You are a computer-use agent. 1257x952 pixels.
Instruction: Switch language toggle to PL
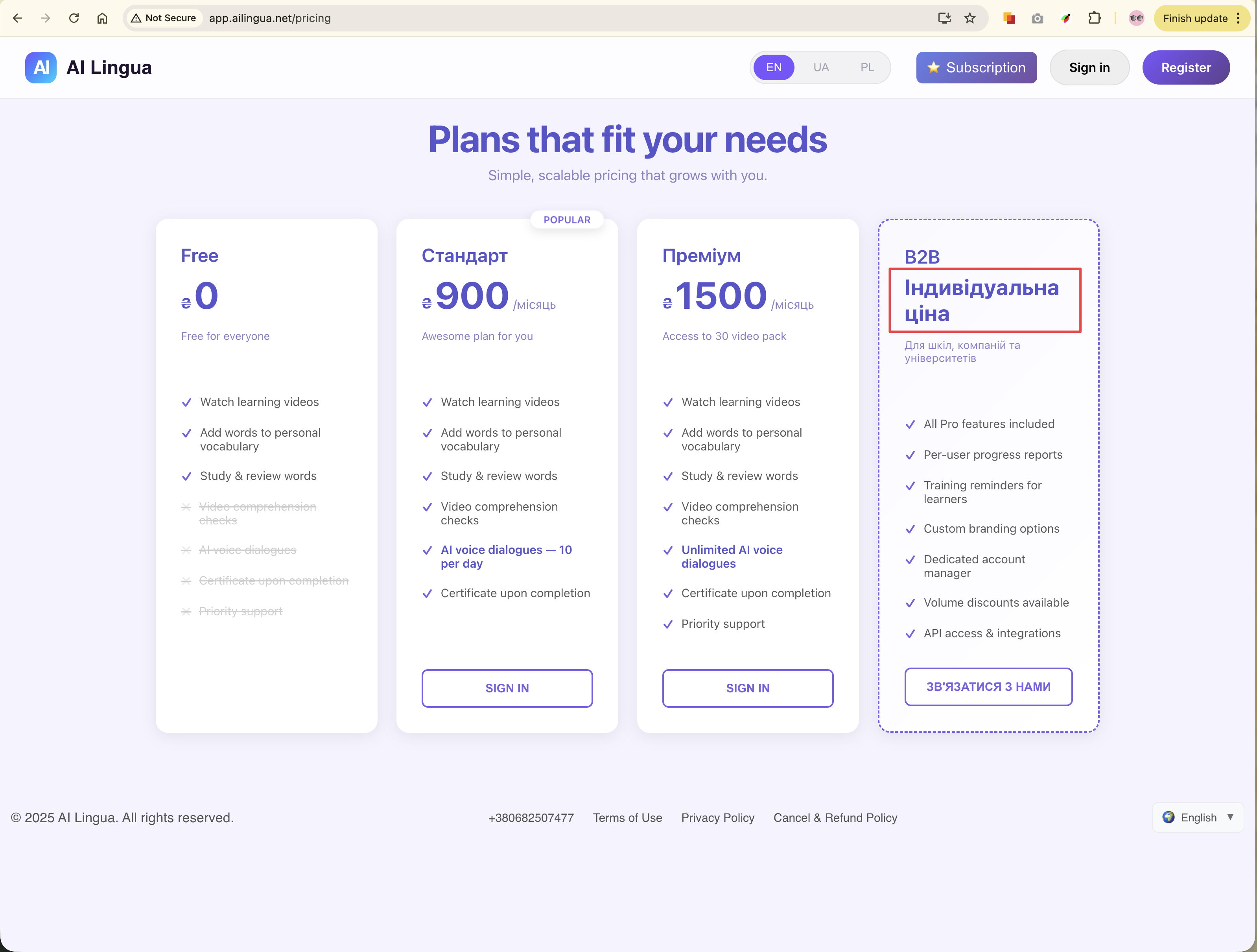(866, 68)
